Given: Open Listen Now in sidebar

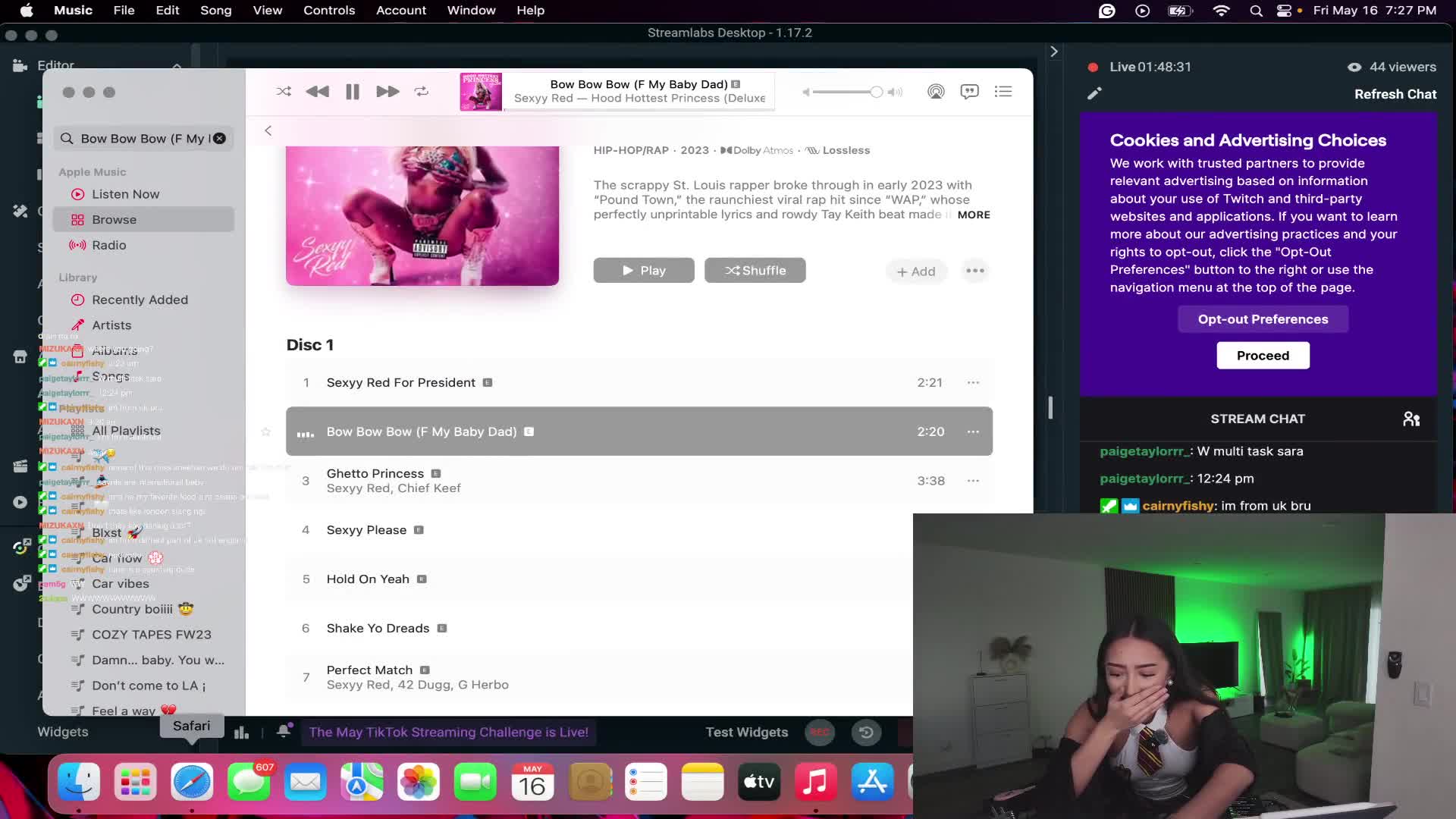Looking at the screenshot, I should point(143,194).
